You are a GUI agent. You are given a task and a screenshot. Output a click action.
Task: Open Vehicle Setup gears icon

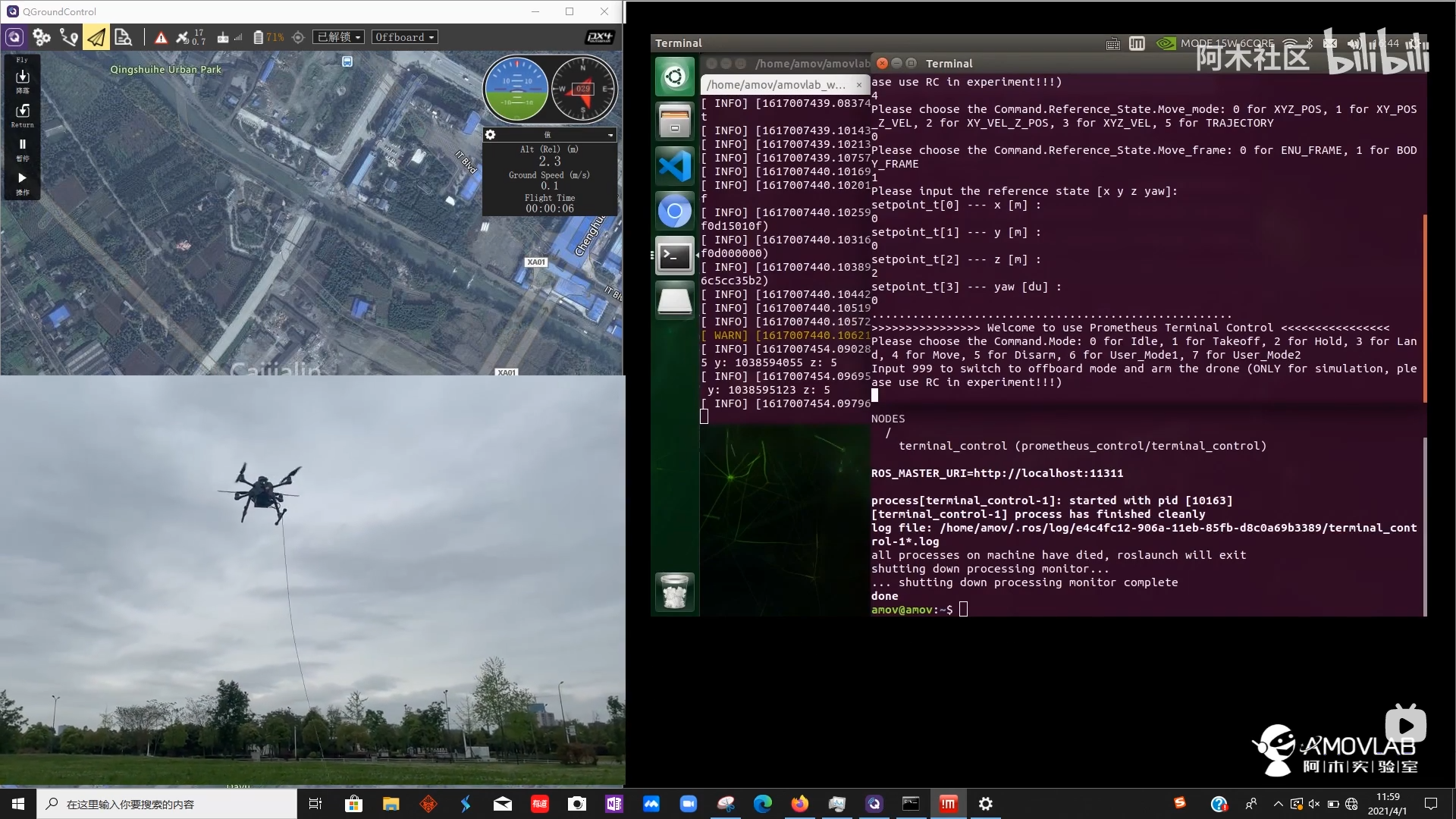[x=42, y=37]
